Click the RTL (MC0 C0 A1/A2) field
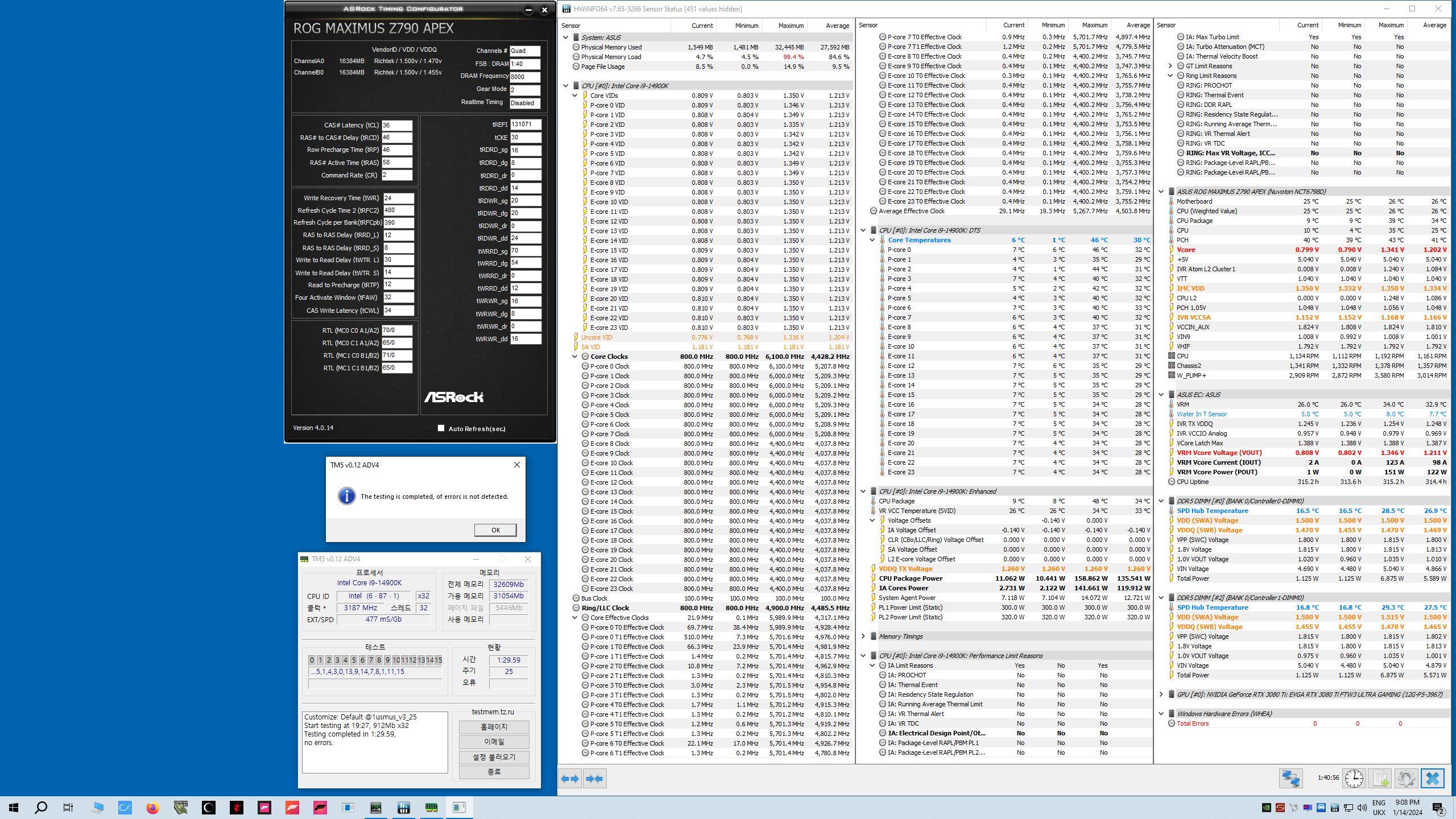Image resolution: width=1456 pixels, height=819 pixels. [x=396, y=330]
